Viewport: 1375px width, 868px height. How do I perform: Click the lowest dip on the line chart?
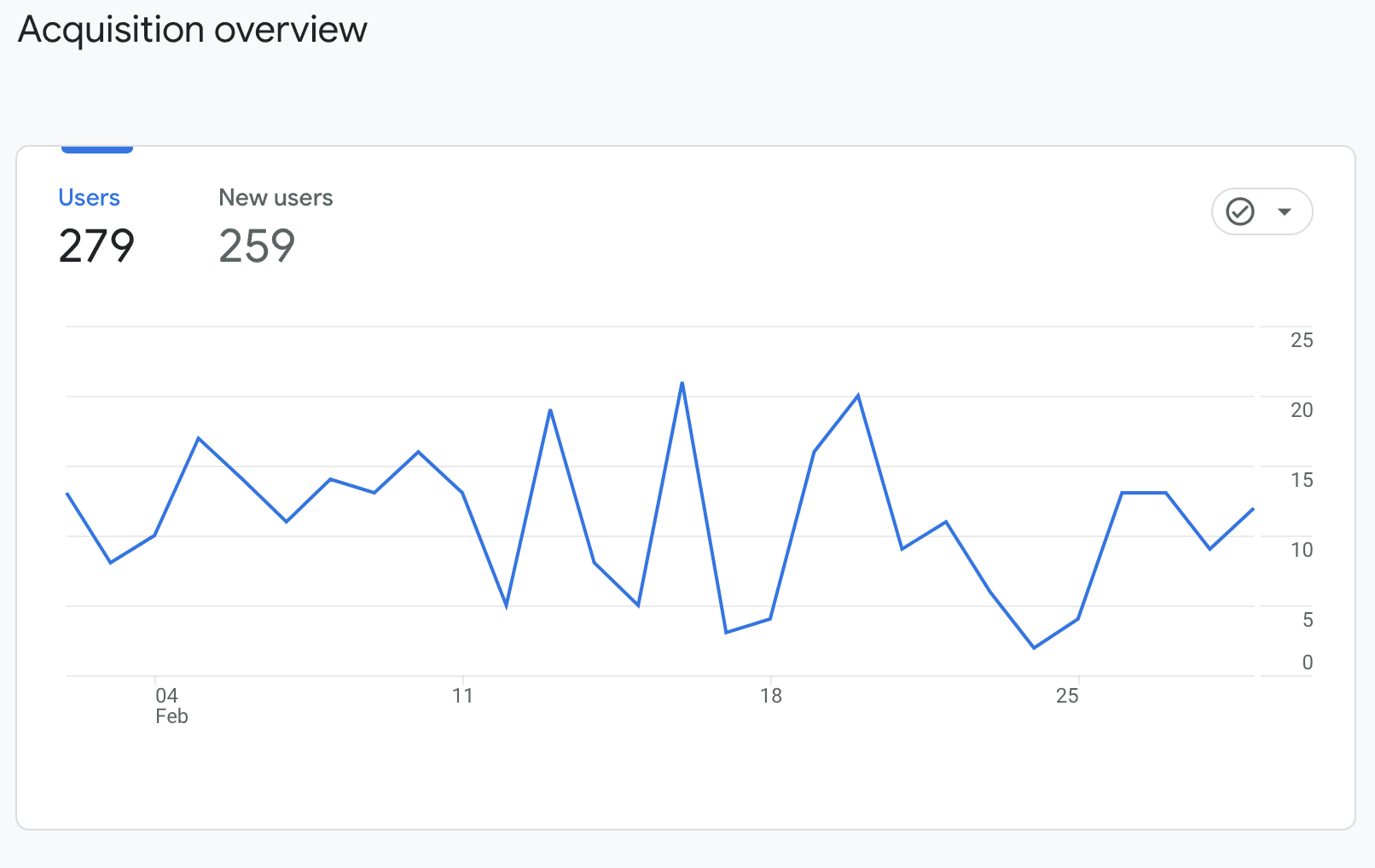tap(1034, 648)
